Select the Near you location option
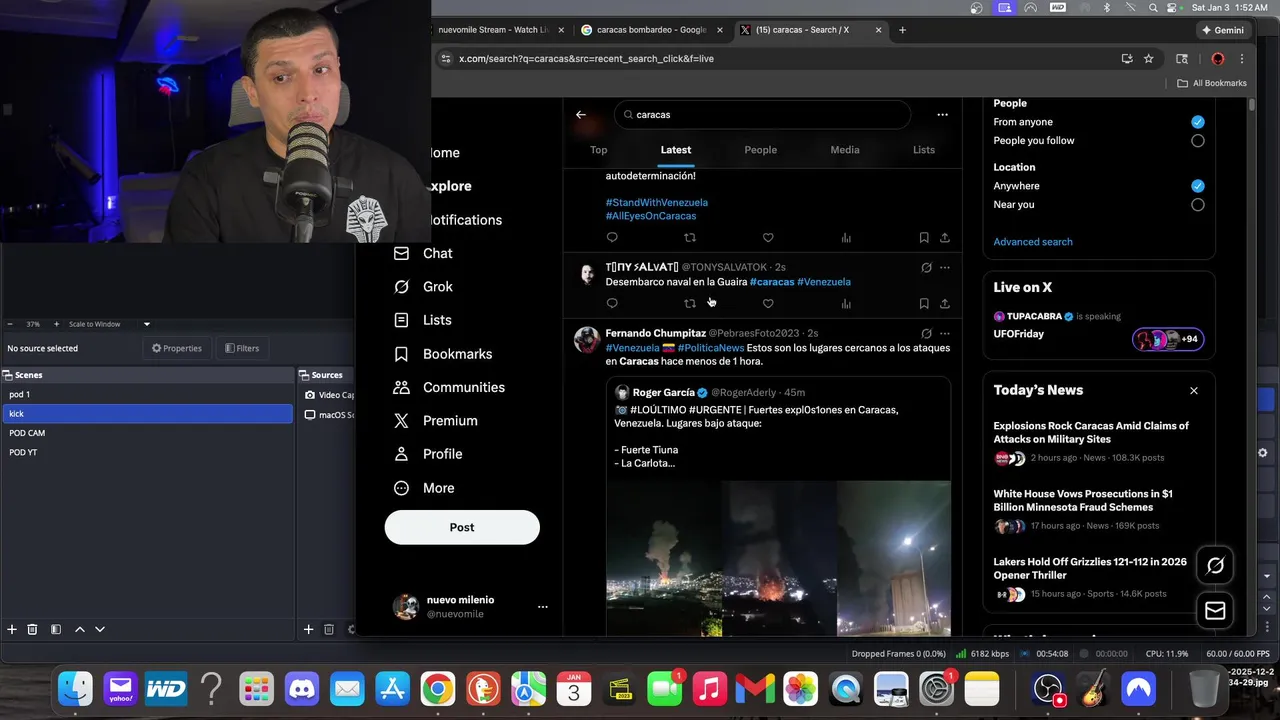 pos(1197,205)
